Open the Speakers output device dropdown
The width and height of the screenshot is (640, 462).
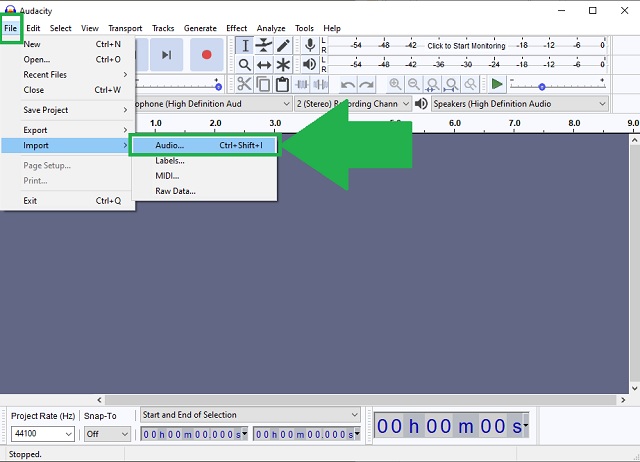520,104
